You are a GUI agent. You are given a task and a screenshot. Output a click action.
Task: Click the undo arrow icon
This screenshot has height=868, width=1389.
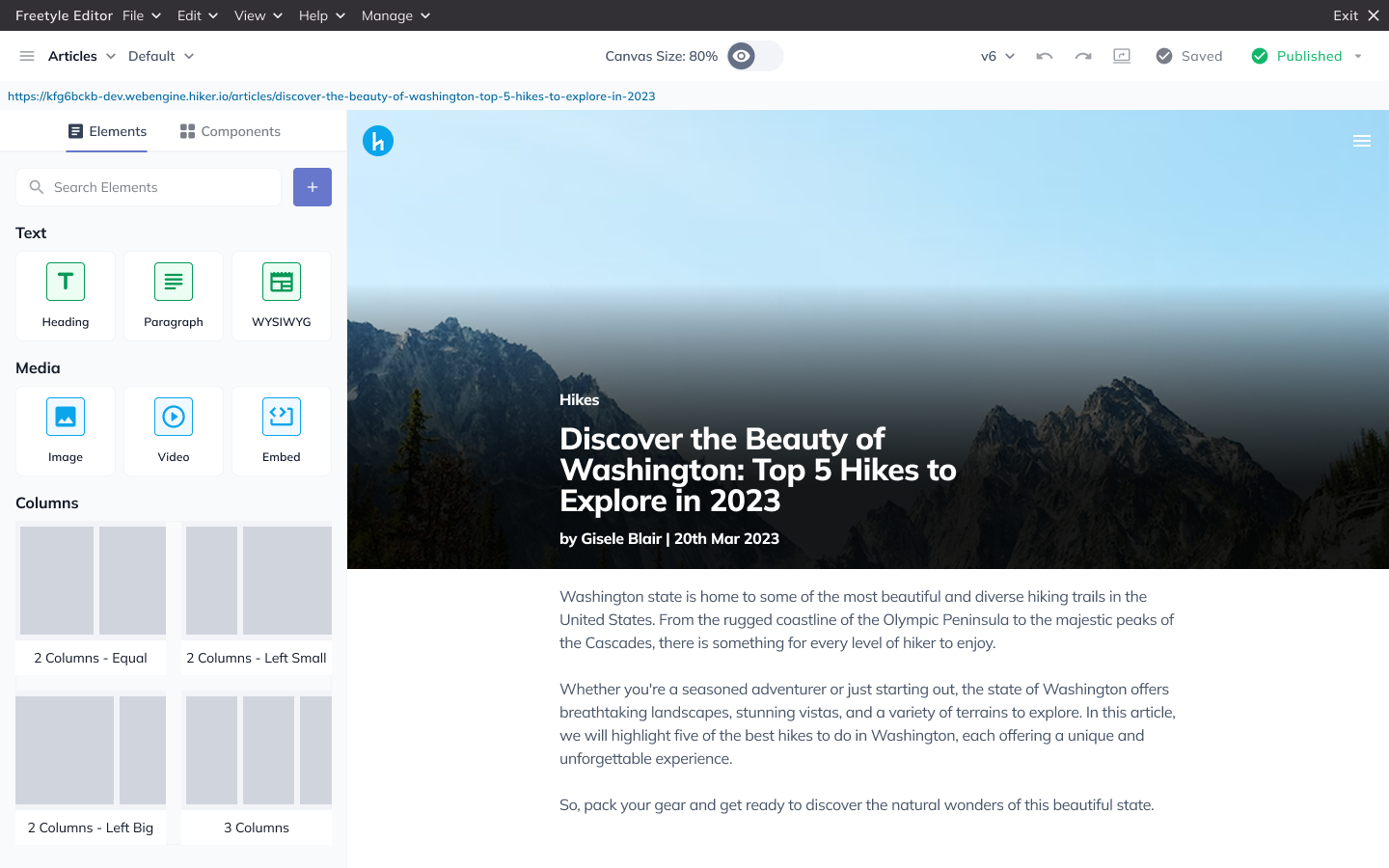pyautogui.click(x=1044, y=56)
